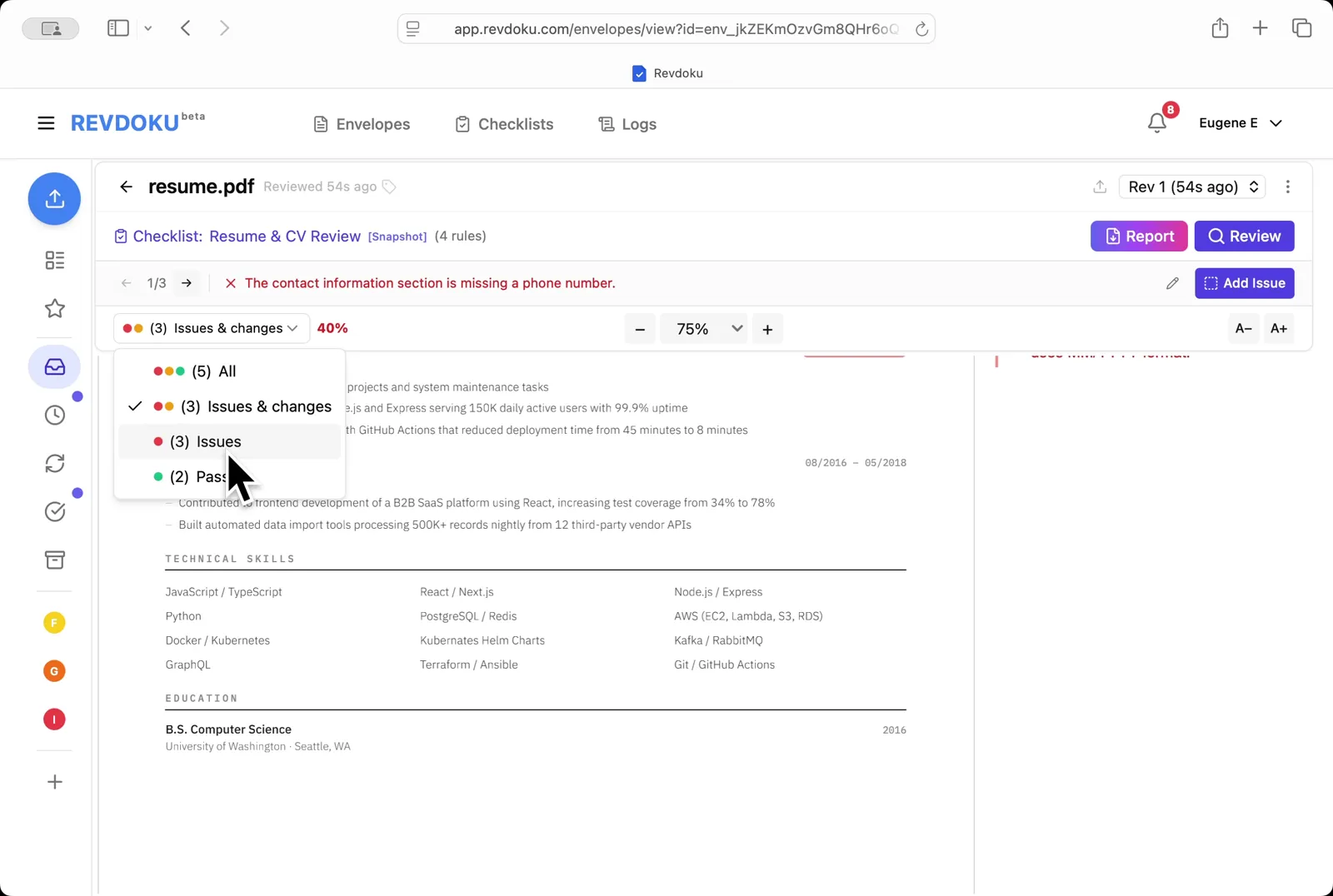
Task: Open the three-dot overflow menu near Rev 1
Action: pyautogui.click(x=1287, y=187)
